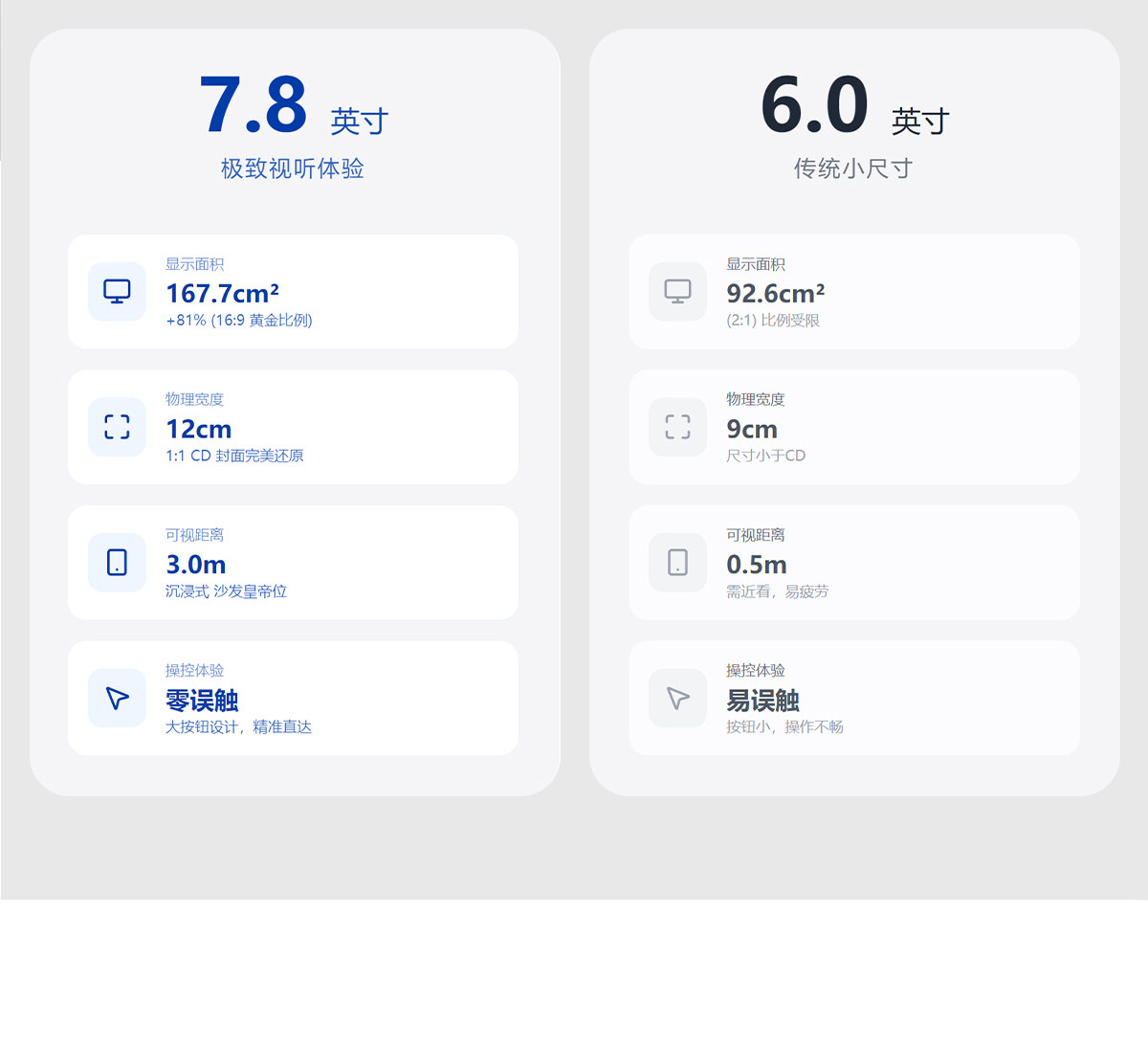Click 英寸 unit next to 6.0
The width and height of the screenshot is (1148, 1048).
coord(920,122)
